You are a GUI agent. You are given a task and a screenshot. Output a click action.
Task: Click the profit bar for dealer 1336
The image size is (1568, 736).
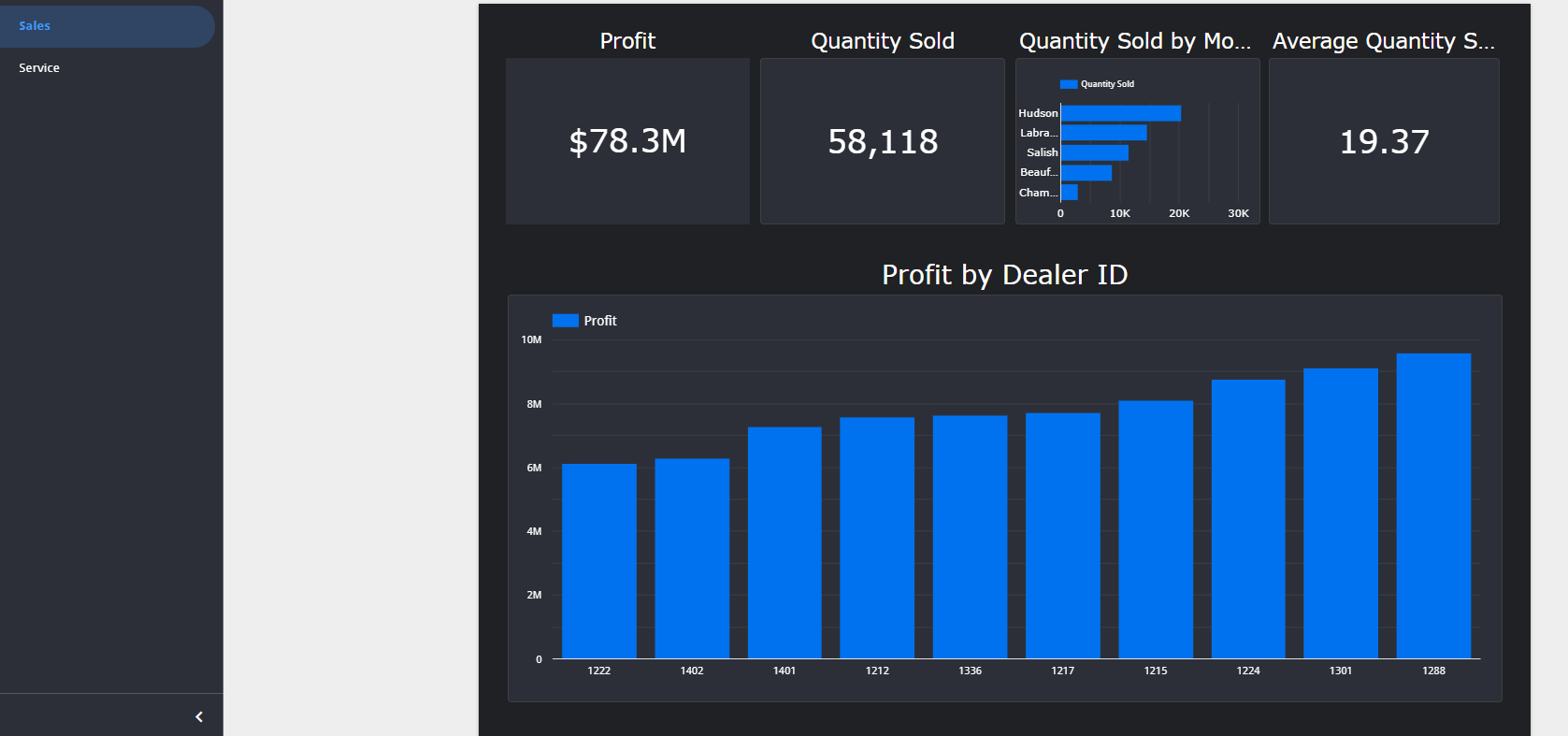(x=970, y=537)
